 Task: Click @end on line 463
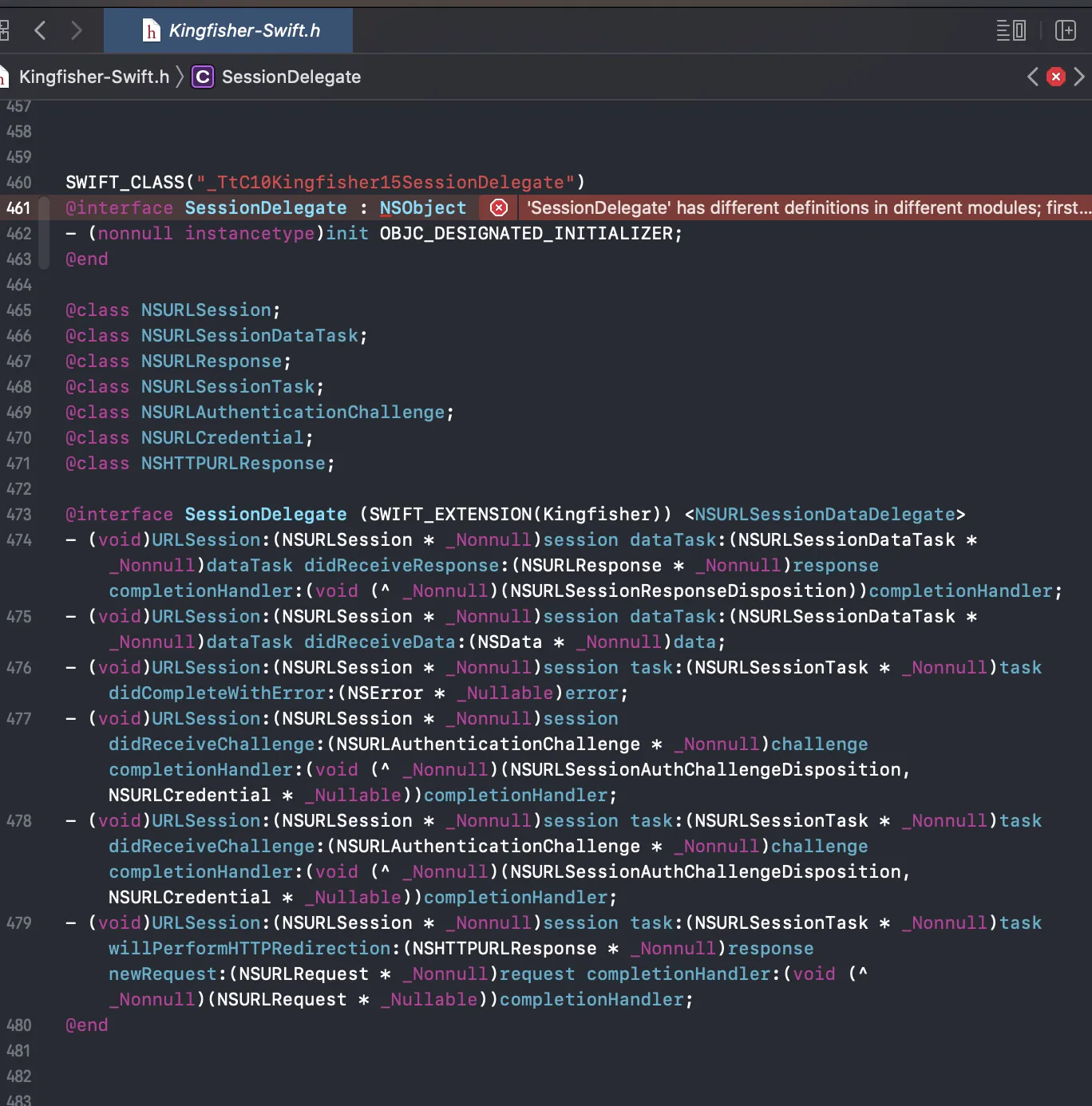[x=86, y=259]
